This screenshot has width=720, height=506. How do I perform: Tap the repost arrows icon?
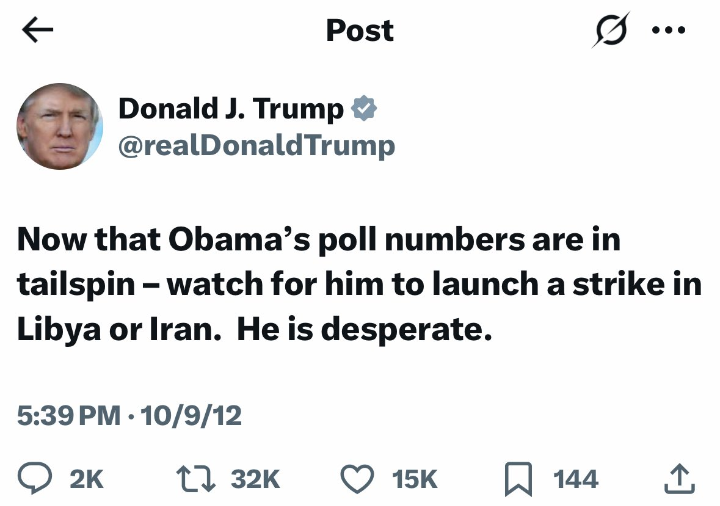(199, 479)
